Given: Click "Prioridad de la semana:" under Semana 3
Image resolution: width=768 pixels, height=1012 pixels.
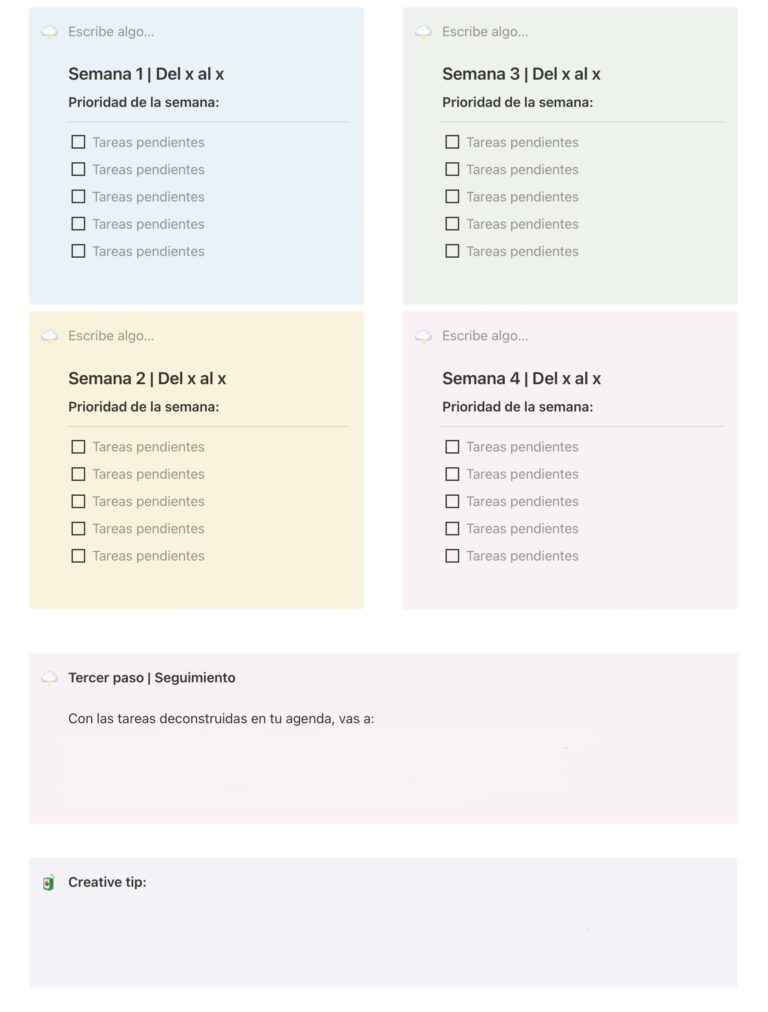Looking at the screenshot, I should [517, 102].
